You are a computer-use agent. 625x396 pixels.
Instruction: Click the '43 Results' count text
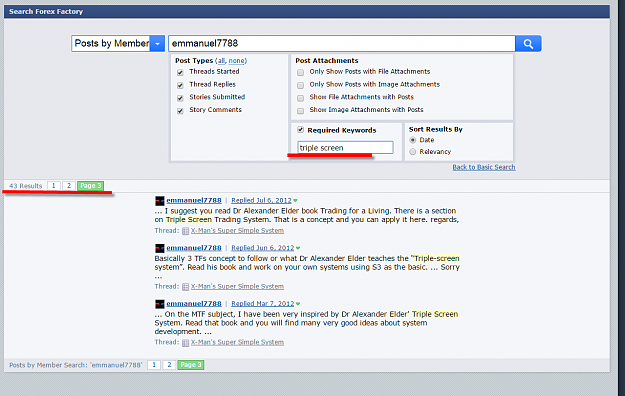pyautogui.click(x=26, y=186)
